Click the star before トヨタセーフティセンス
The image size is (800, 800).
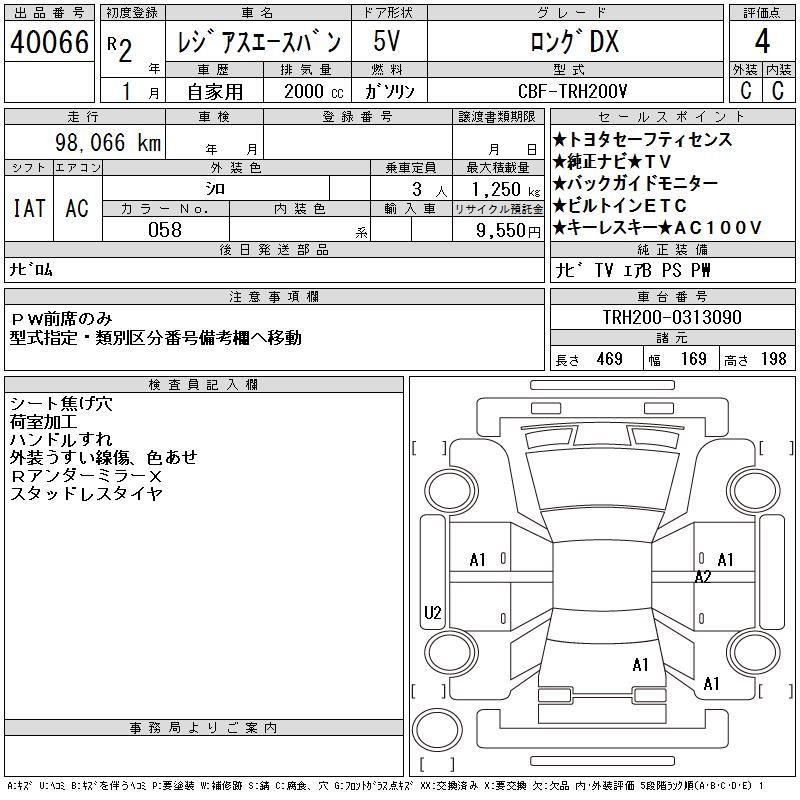coord(559,140)
